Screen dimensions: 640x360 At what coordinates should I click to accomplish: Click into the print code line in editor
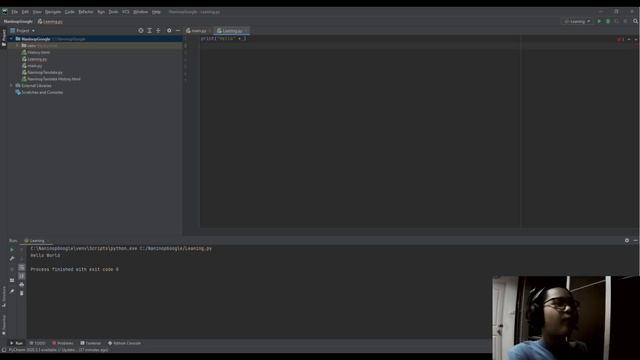point(224,38)
